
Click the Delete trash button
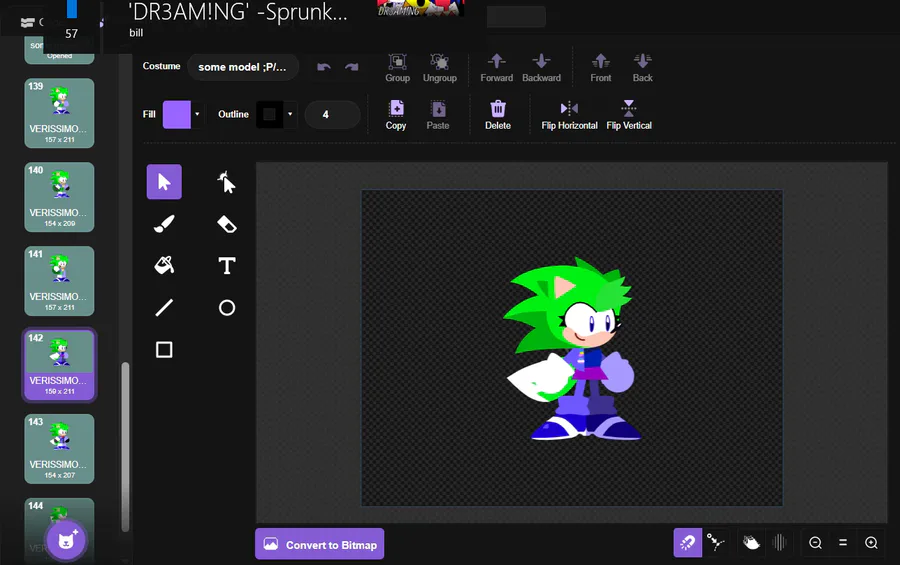[498, 115]
